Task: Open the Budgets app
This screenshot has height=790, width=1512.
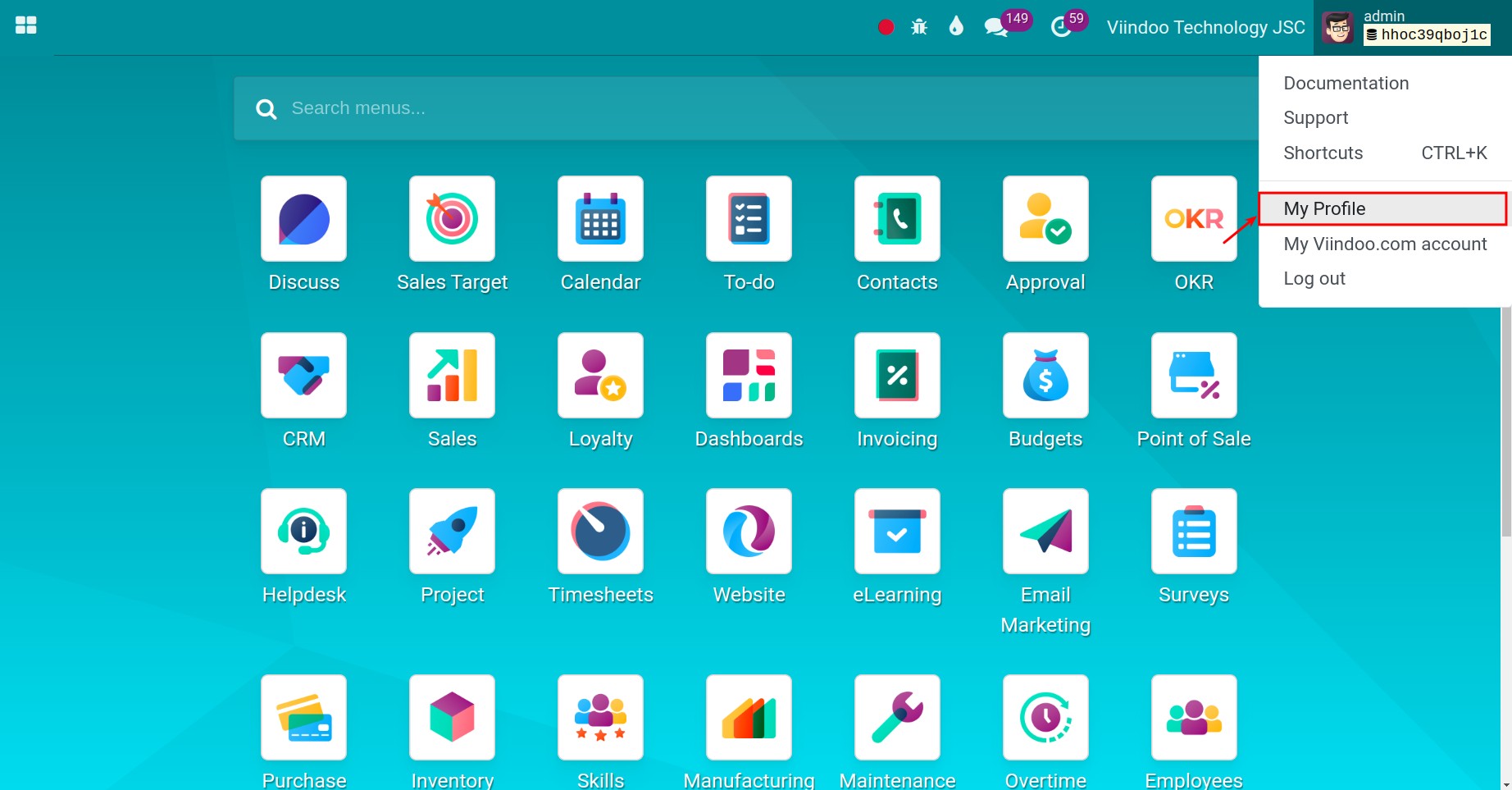Action: [x=1045, y=375]
